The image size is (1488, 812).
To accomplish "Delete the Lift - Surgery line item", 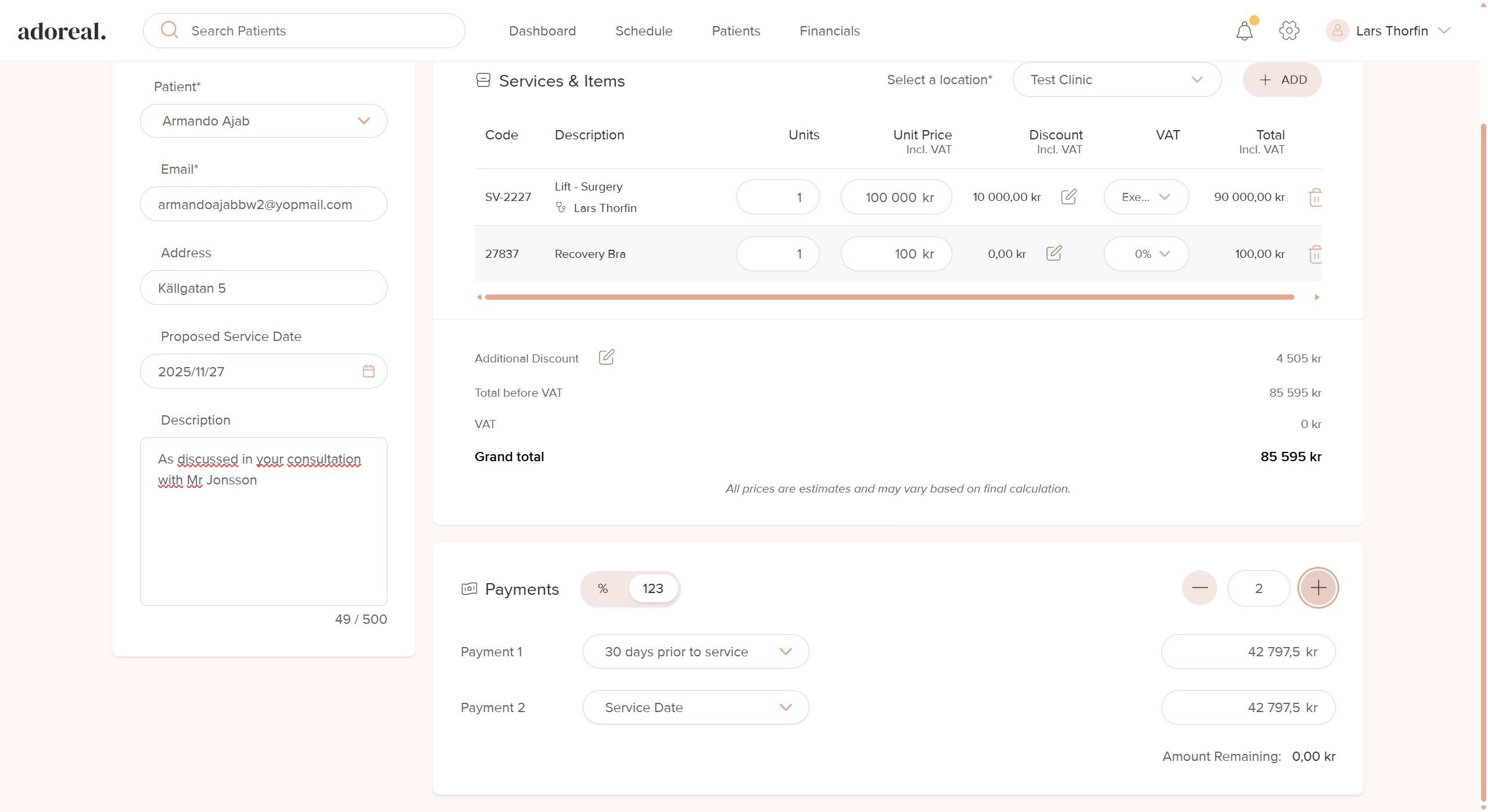I will 1315,197.
